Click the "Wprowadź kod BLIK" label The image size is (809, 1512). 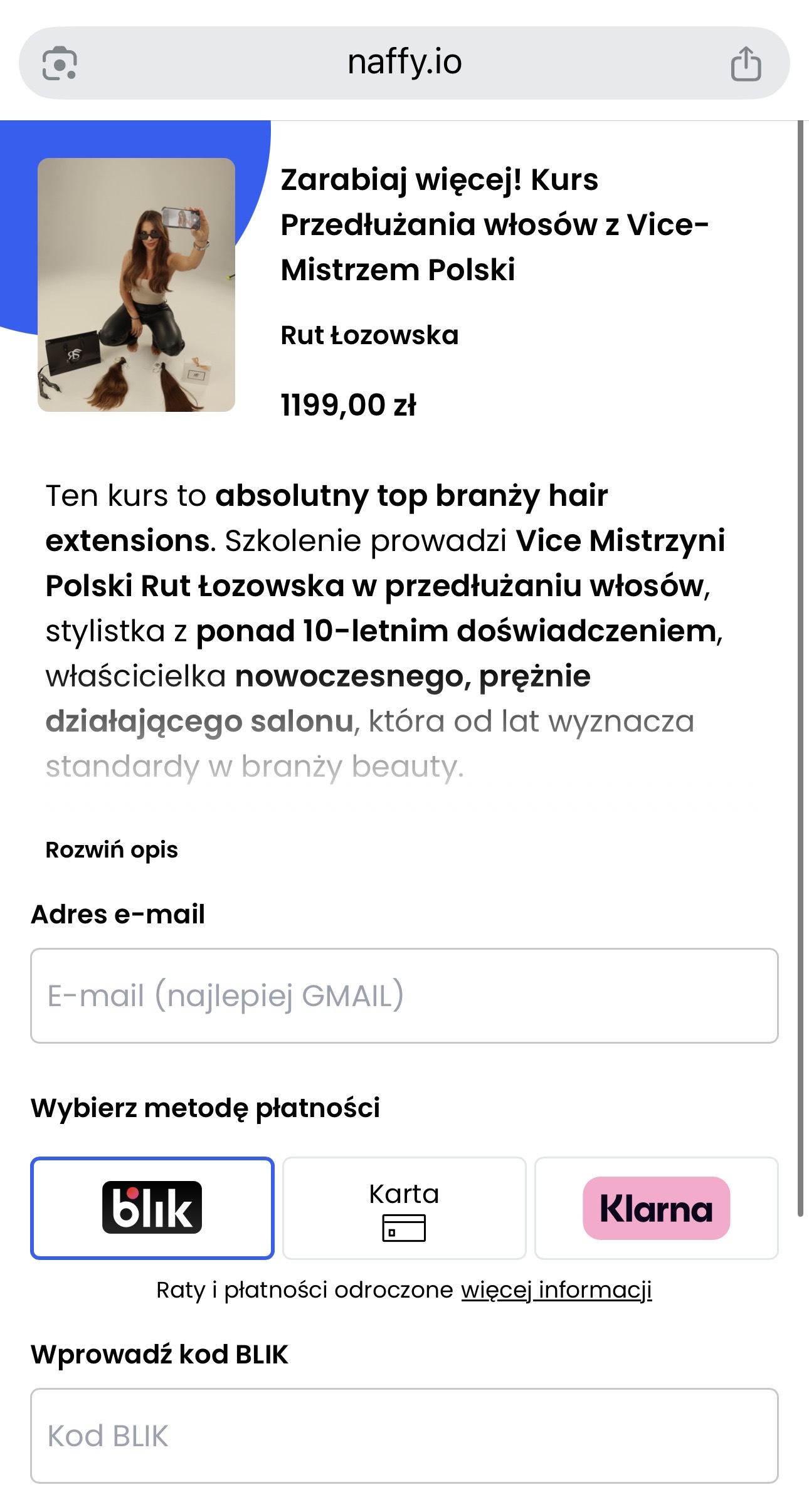159,1354
